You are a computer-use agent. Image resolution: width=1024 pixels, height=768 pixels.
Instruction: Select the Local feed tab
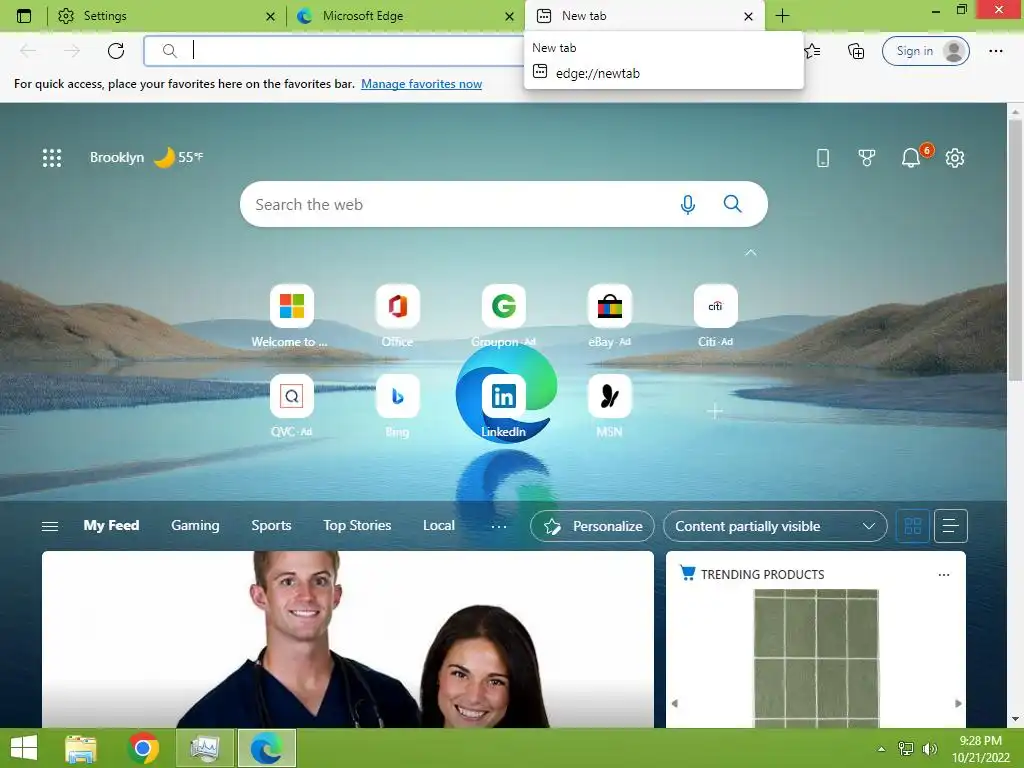[x=439, y=526]
